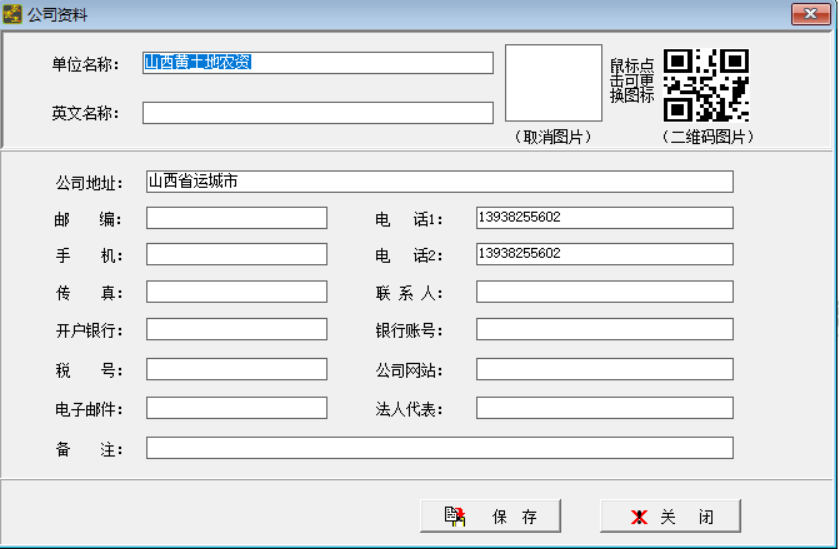This screenshot has height=549, width=839.
Task: Click the 公司地址 input field
Action: click(x=439, y=182)
